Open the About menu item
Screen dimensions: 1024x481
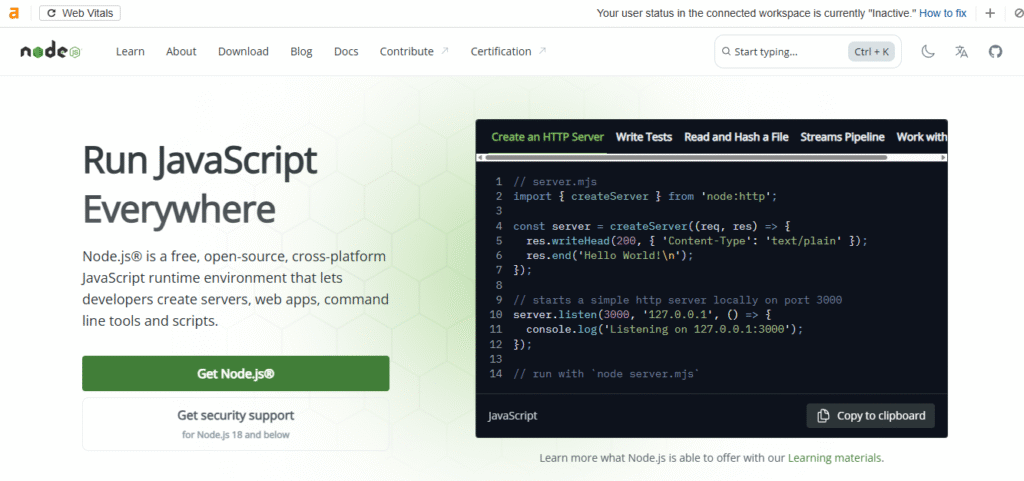pos(181,52)
